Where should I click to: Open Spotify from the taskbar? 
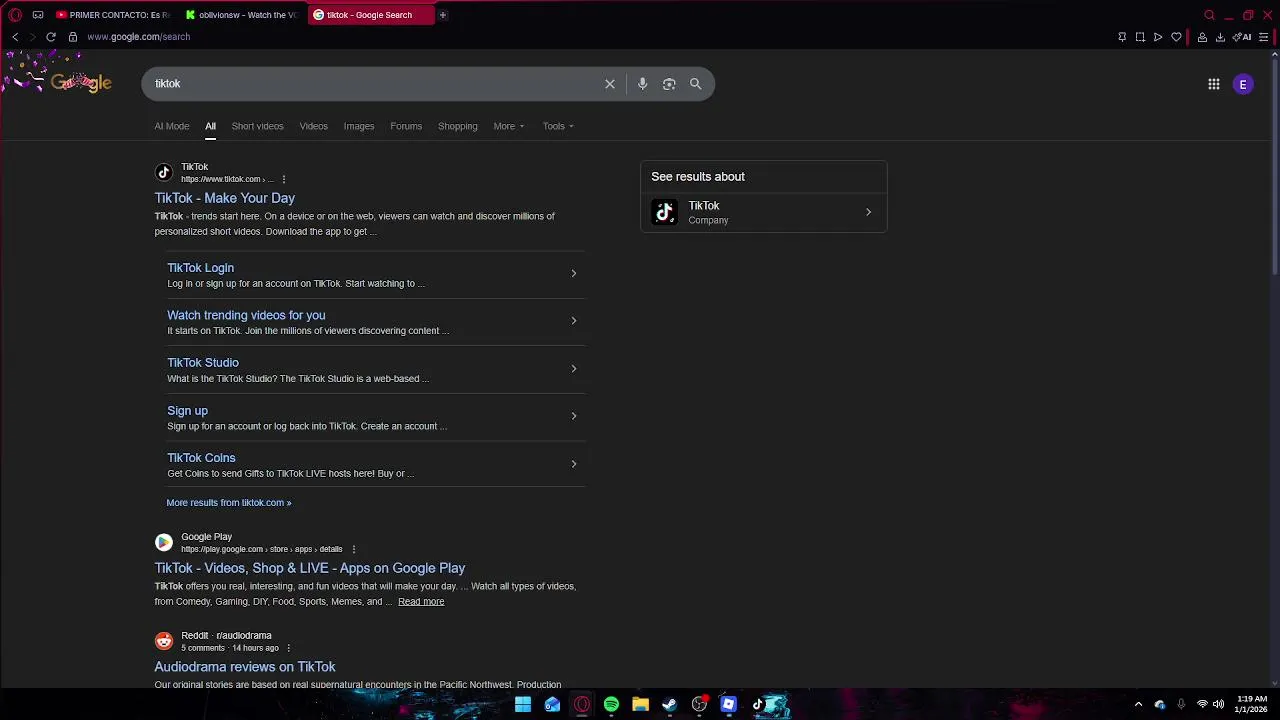coord(611,704)
